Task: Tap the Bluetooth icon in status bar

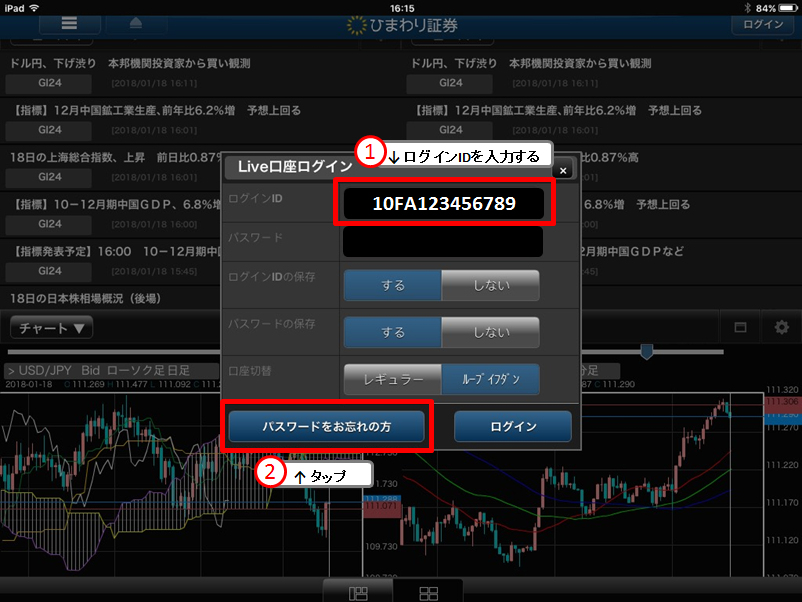Action: [x=747, y=8]
